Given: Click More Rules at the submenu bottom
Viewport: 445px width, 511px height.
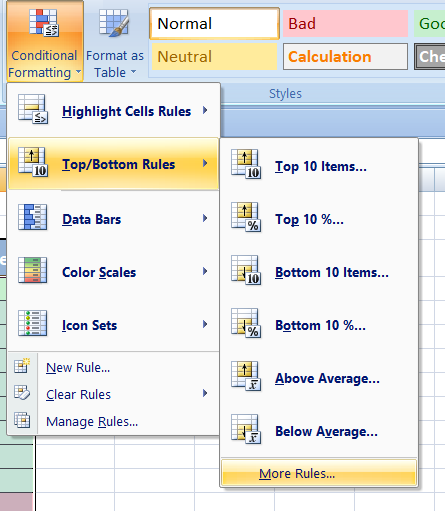Looking at the screenshot, I should coord(319,473).
